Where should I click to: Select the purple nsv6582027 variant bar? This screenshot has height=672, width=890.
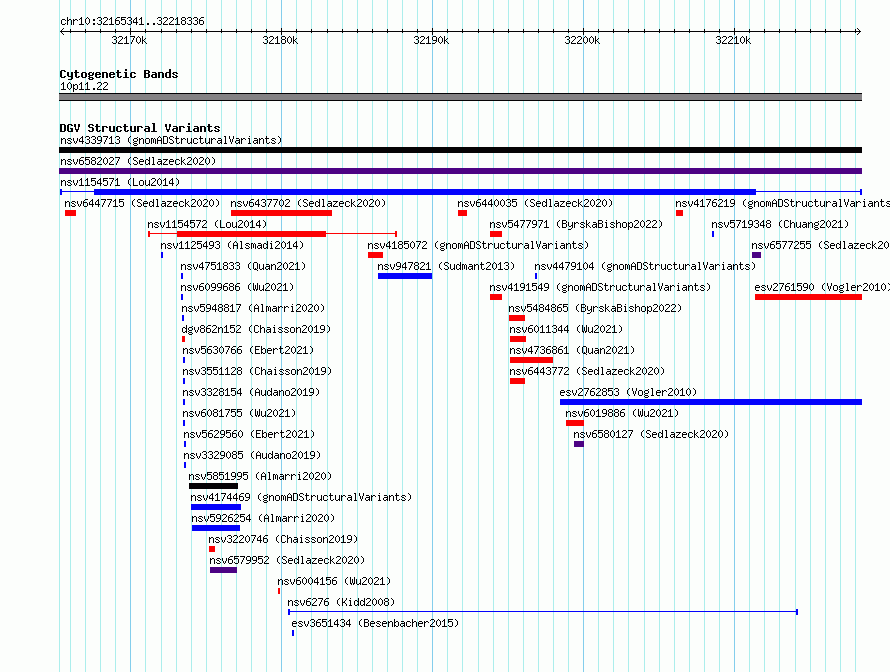460,171
